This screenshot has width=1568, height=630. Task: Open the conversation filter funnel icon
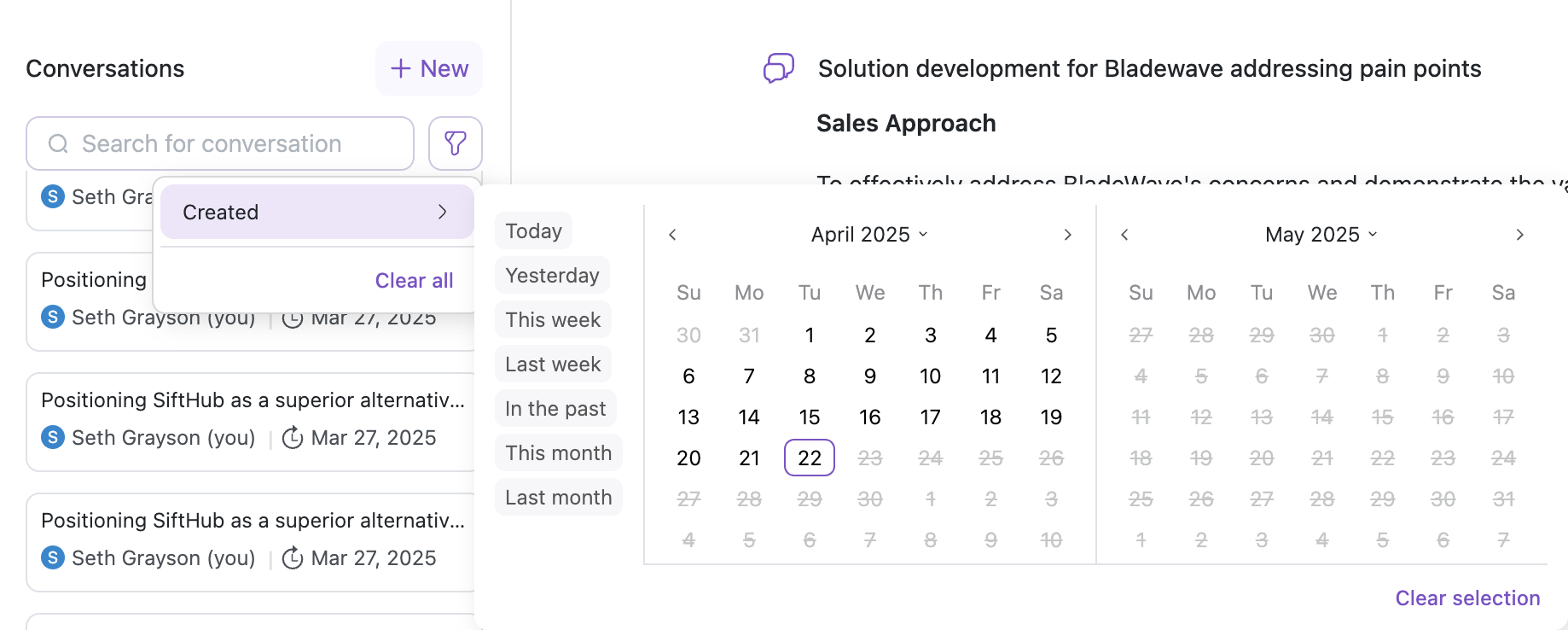click(455, 143)
